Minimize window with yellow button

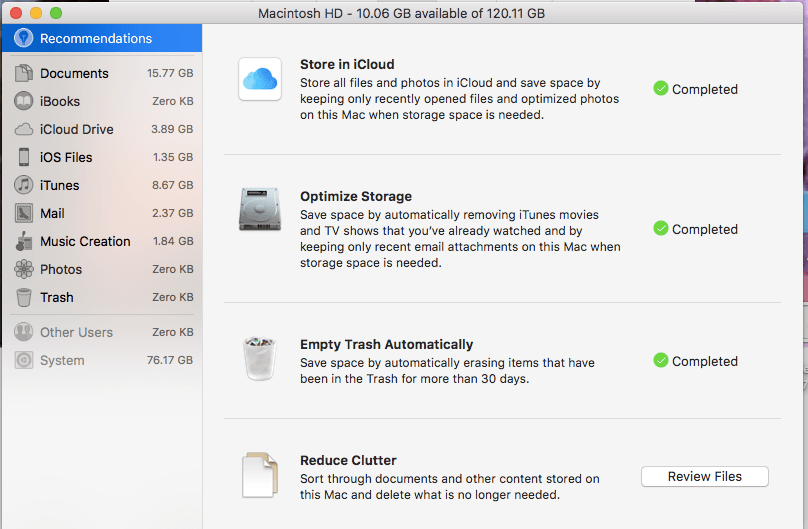pos(36,13)
